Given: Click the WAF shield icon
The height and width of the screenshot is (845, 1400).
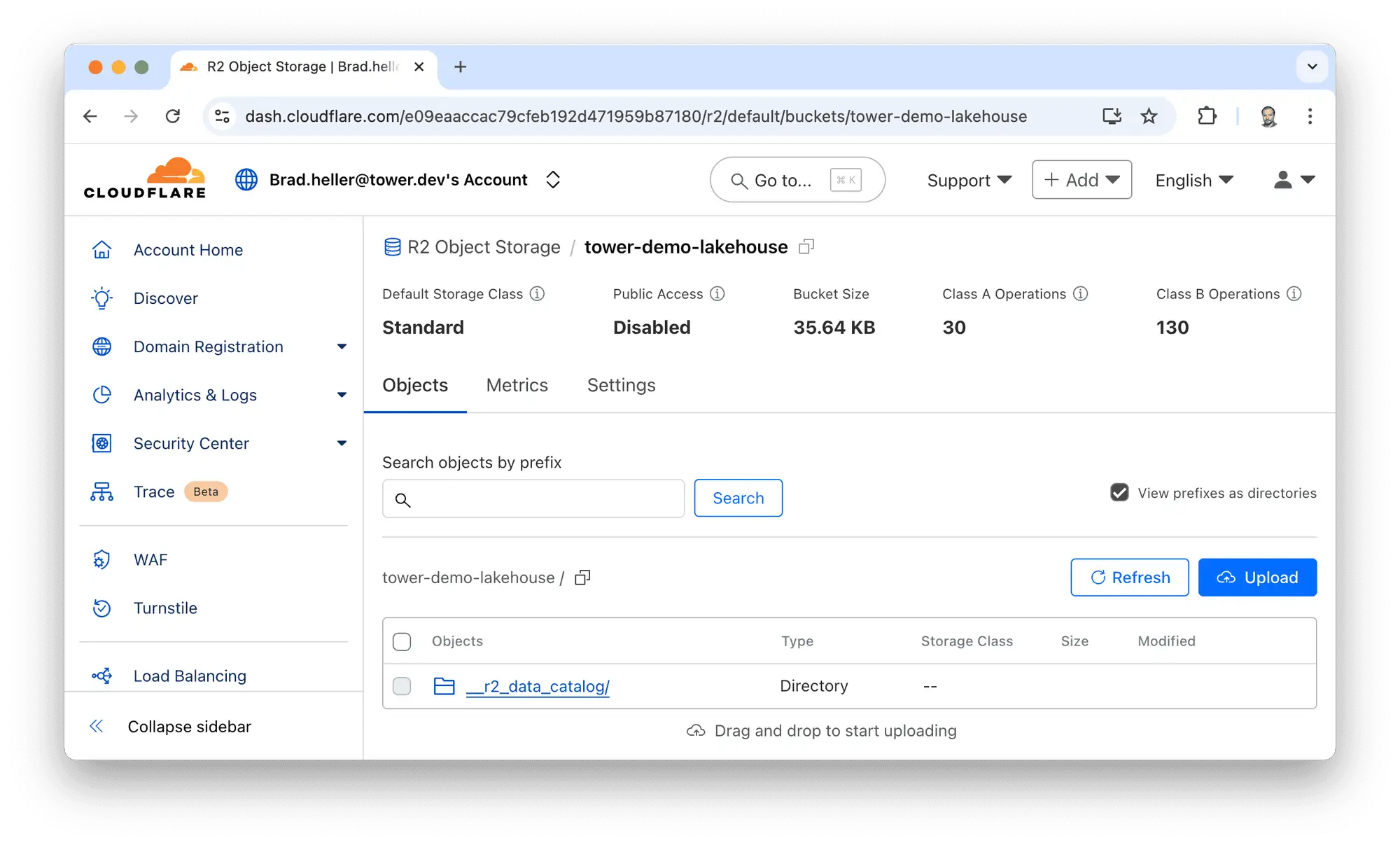Looking at the screenshot, I should click(x=101, y=559).
